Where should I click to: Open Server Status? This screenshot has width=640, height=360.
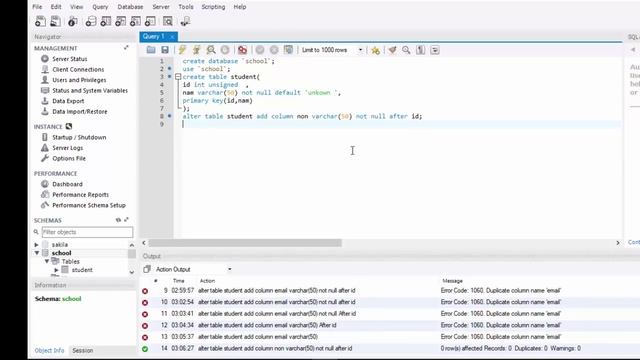(69, 59)
